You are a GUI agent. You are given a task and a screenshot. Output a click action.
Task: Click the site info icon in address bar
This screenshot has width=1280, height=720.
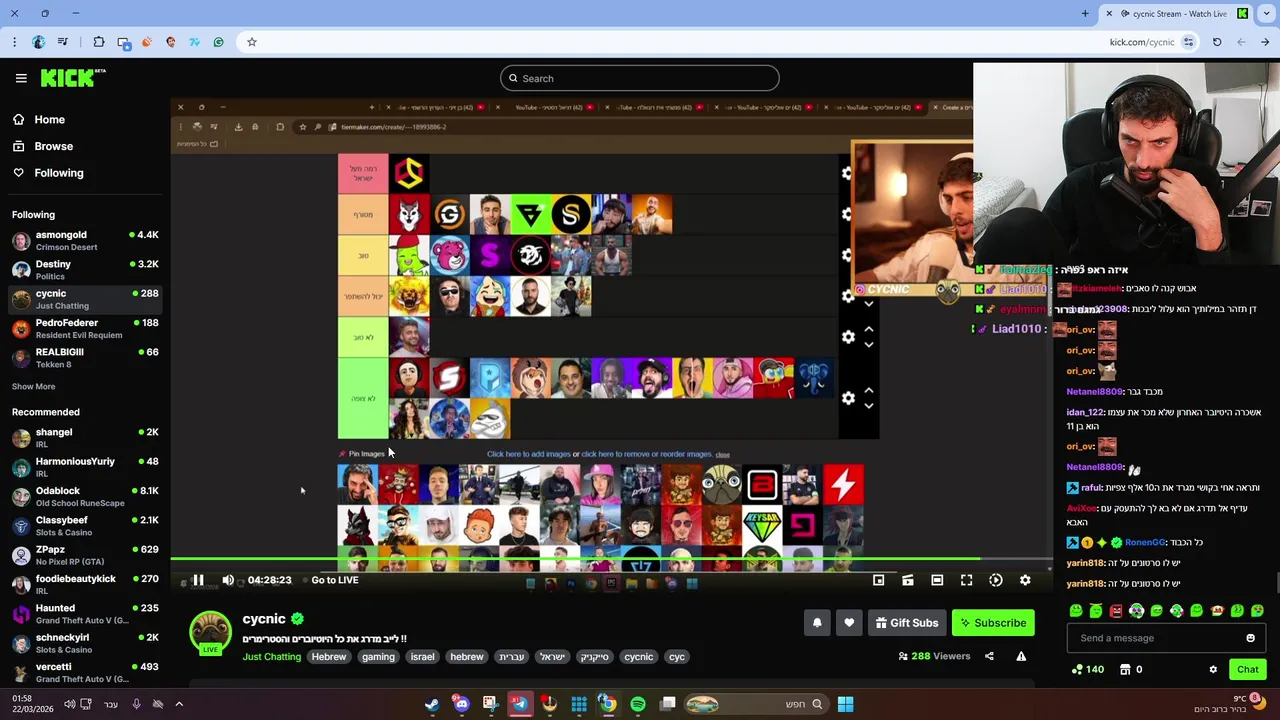(x=1188, y=42)
